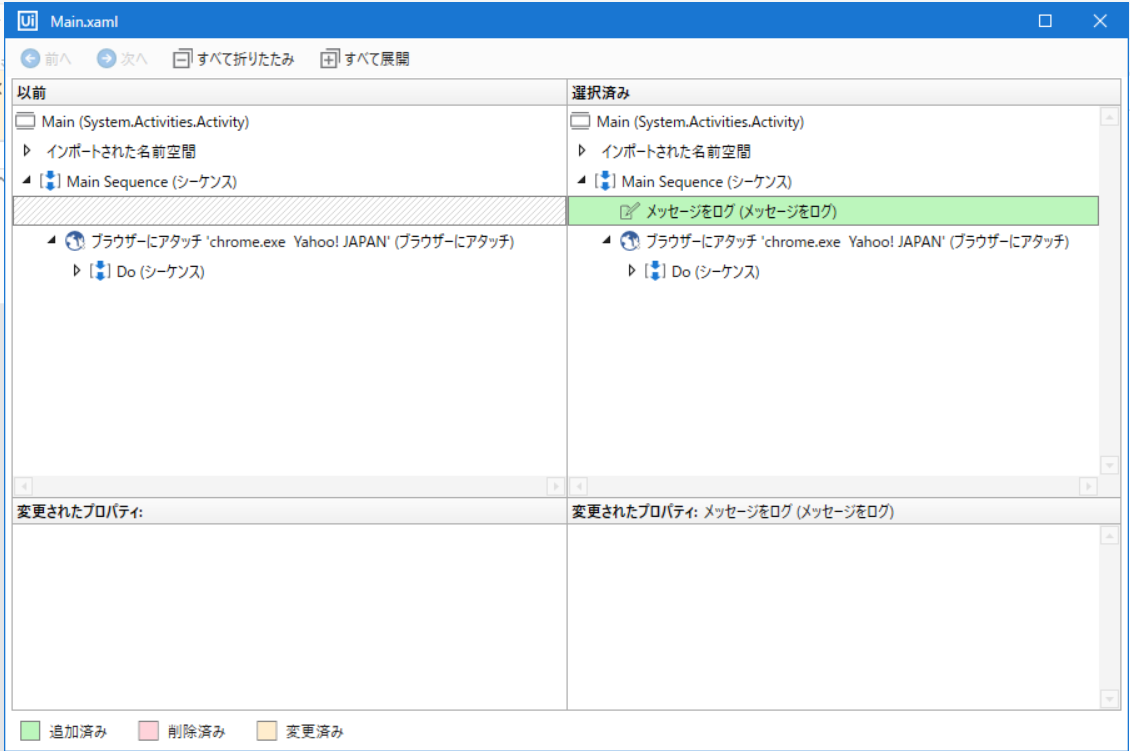Click Do sequence icon in 以前 pane
Screen dimensions: 1130x751
[x=99, y=271]
